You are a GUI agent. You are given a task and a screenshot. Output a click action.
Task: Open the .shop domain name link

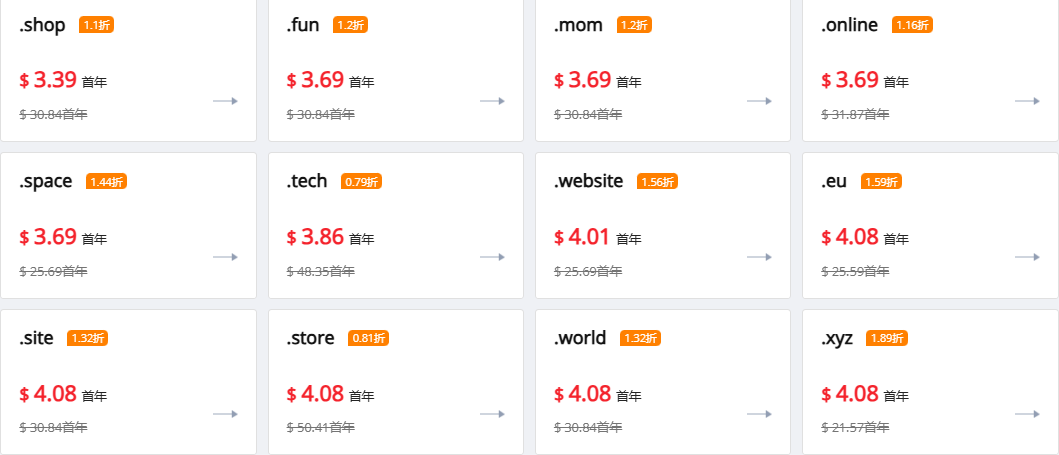[42, 25]
